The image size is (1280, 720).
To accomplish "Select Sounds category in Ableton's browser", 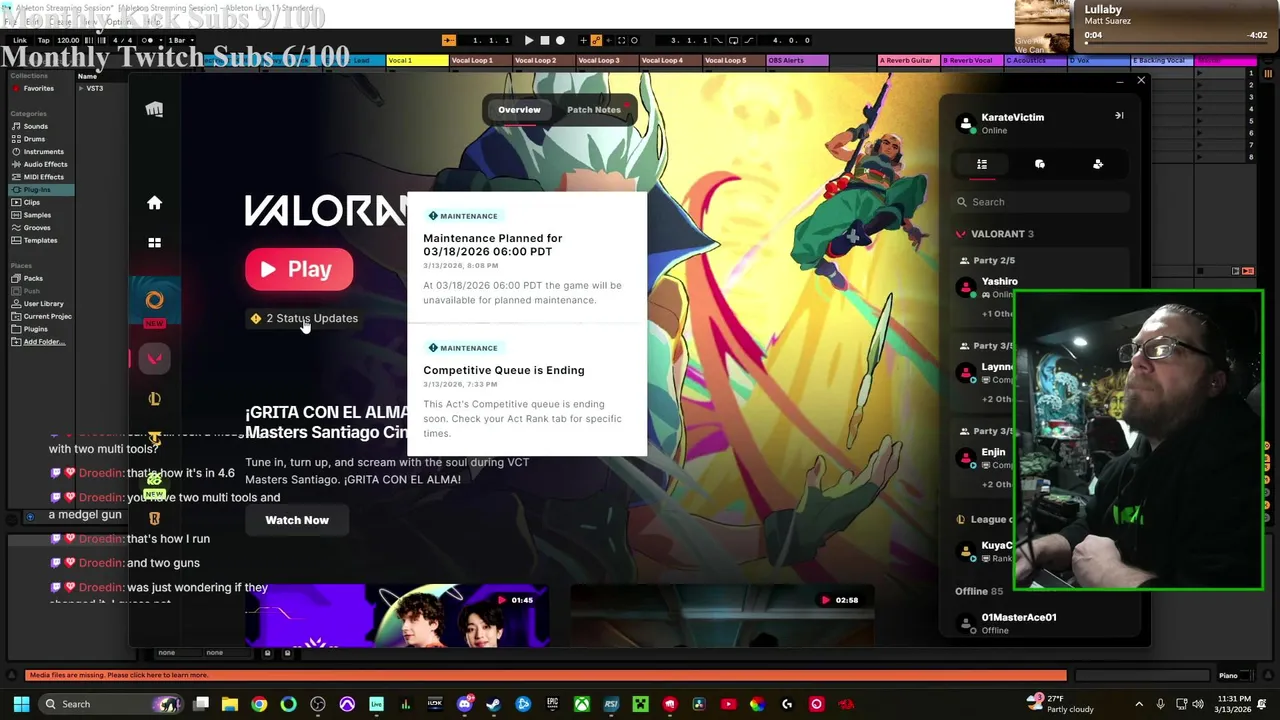I will click(36, 126).
